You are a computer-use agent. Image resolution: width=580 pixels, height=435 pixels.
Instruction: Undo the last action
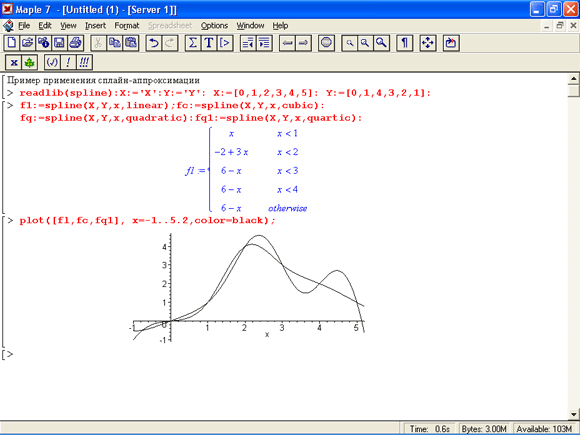(x=154, y=43)
